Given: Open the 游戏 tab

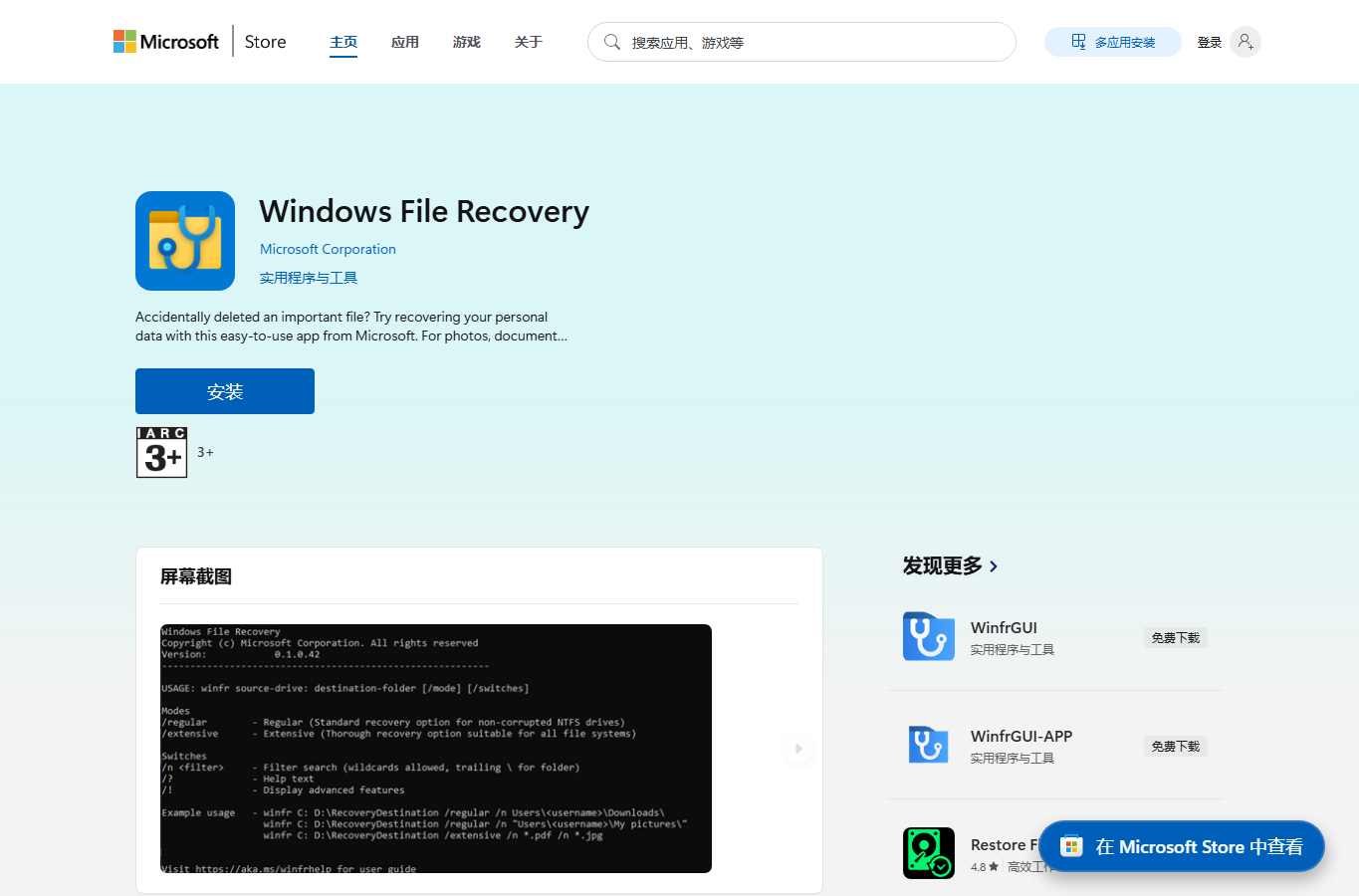Looking at the screenshot, I should 467,42.
